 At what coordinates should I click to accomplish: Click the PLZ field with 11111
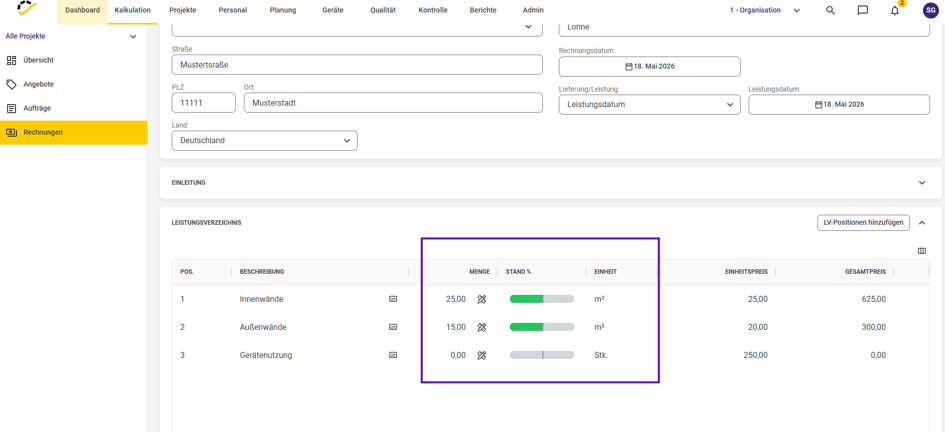point(204,102)
